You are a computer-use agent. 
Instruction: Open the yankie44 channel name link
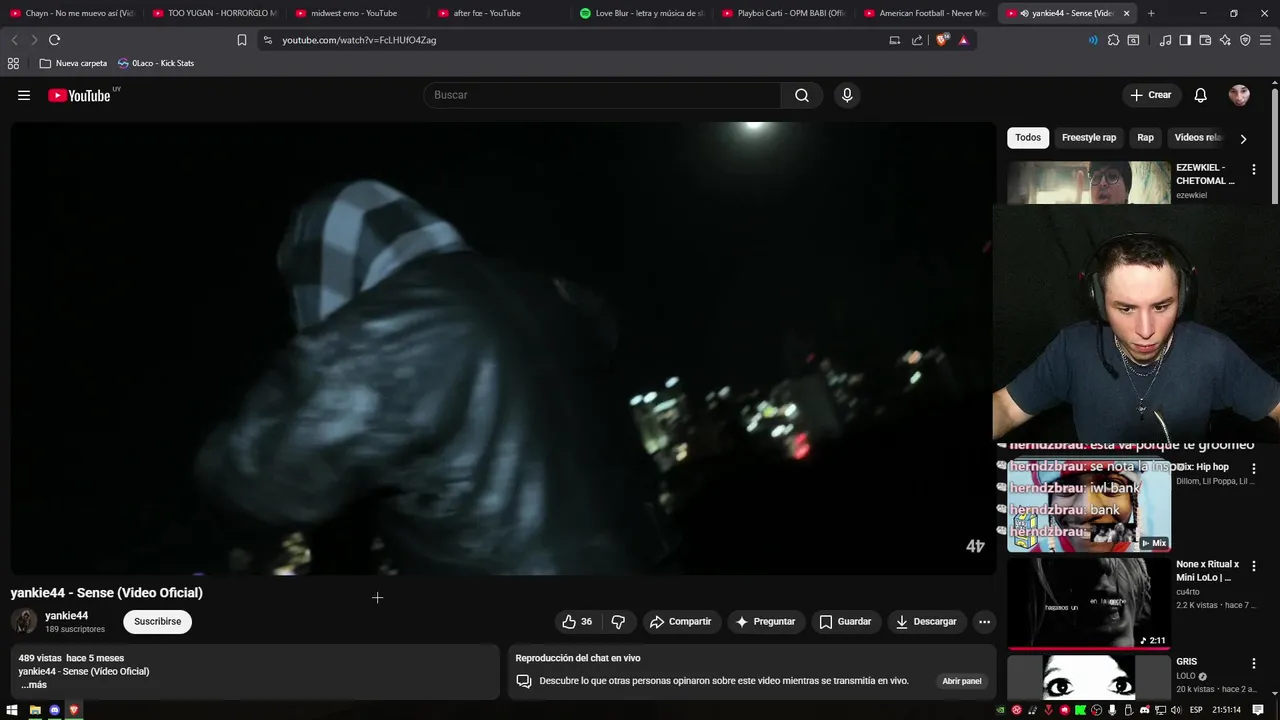click(66, 616)
